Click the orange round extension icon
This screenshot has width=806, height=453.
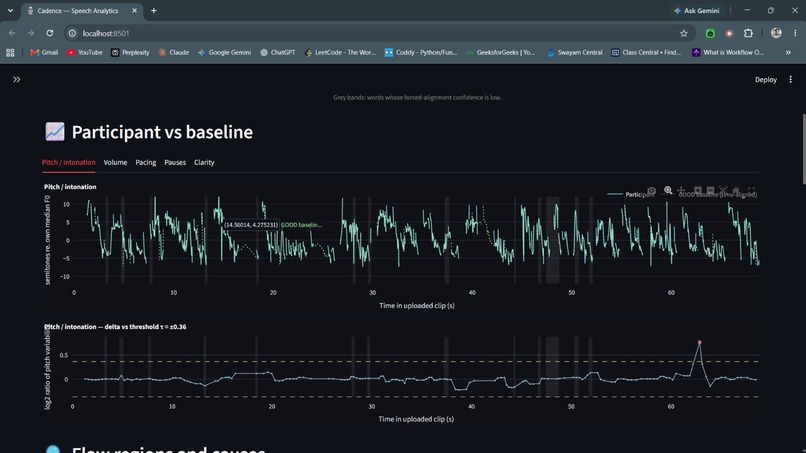click(x=729, y=33)
